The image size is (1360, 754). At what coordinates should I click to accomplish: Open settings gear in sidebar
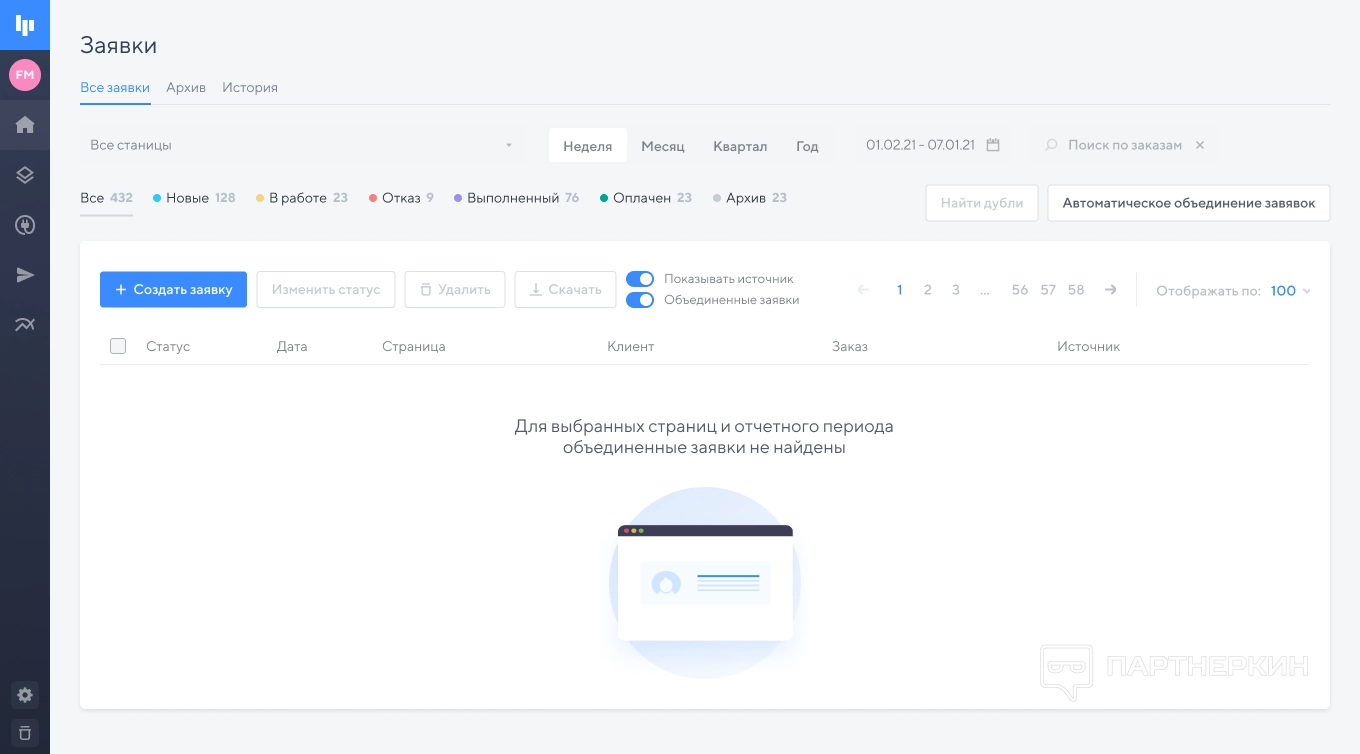[x=25, y=695]
